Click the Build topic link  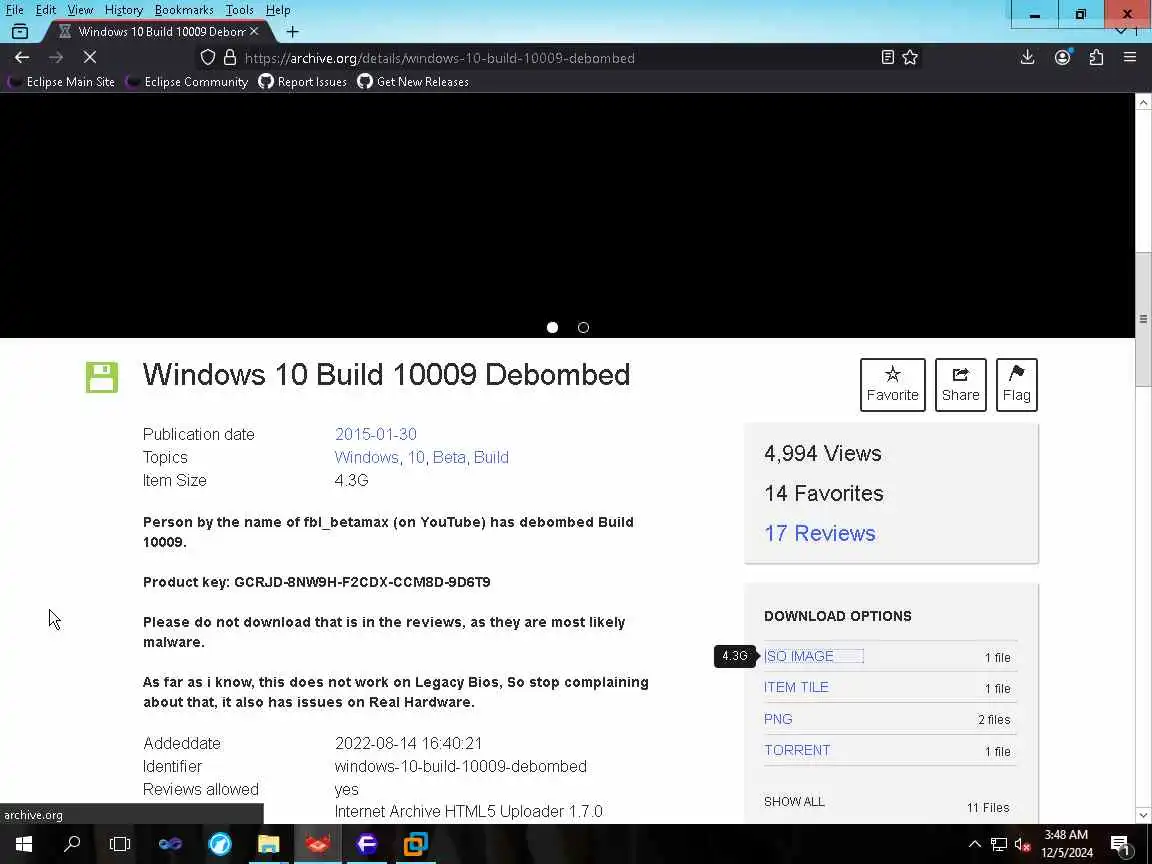[491, 457]
